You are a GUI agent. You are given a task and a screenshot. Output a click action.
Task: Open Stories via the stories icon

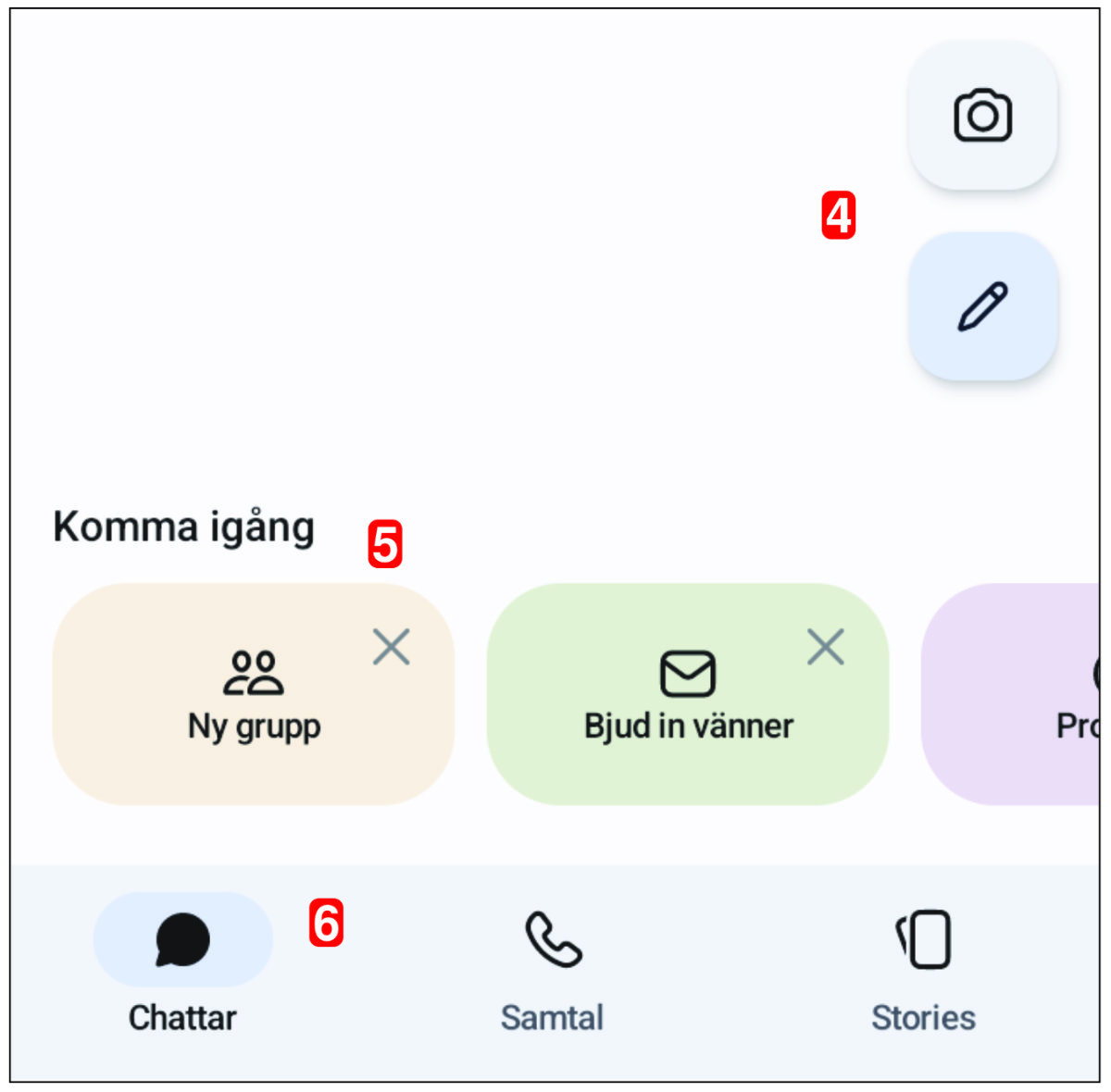pos(923,938)
